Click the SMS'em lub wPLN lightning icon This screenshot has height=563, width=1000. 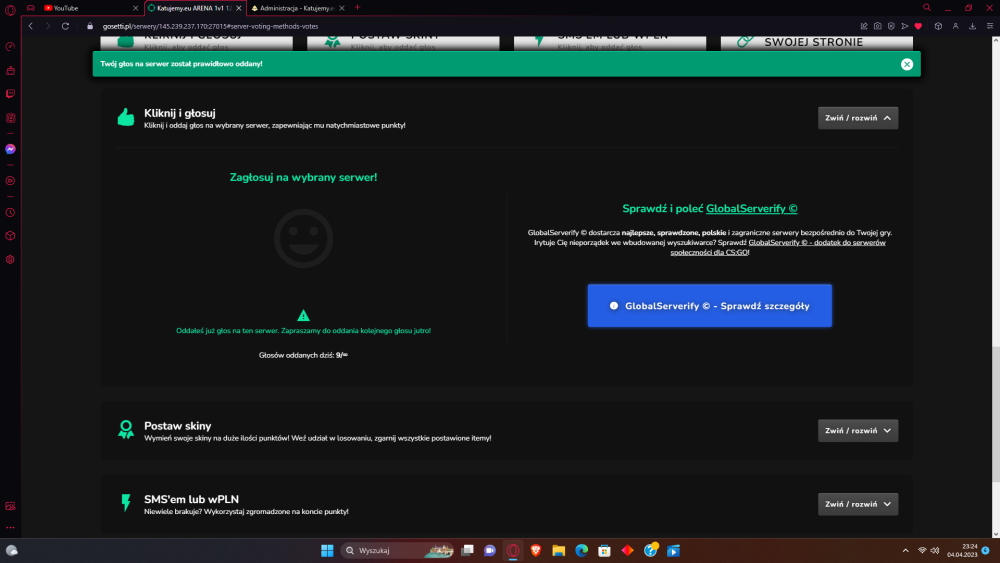(x=126, y=503)
